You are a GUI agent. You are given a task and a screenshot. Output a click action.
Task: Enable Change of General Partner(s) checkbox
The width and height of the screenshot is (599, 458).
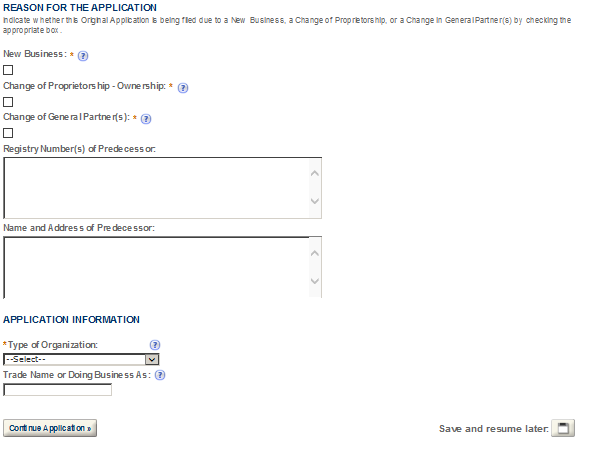pos(8,133)
